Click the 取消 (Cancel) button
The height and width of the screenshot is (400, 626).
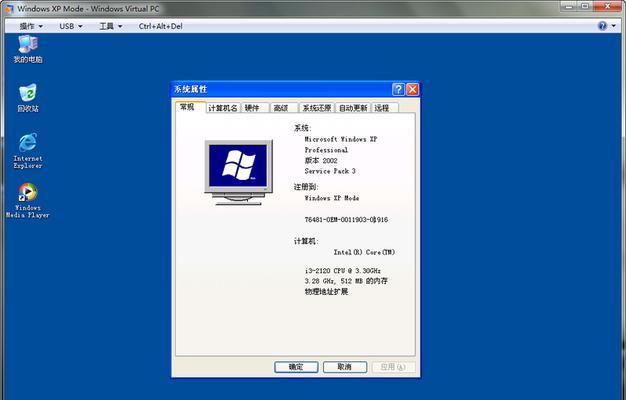(x=345, y=367)
